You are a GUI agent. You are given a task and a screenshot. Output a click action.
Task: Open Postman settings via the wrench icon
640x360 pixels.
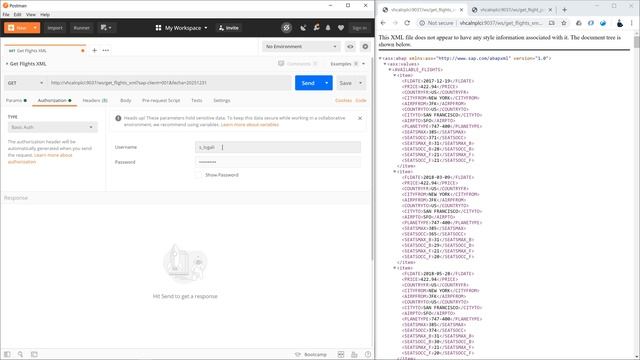click(x=316, y=27)
